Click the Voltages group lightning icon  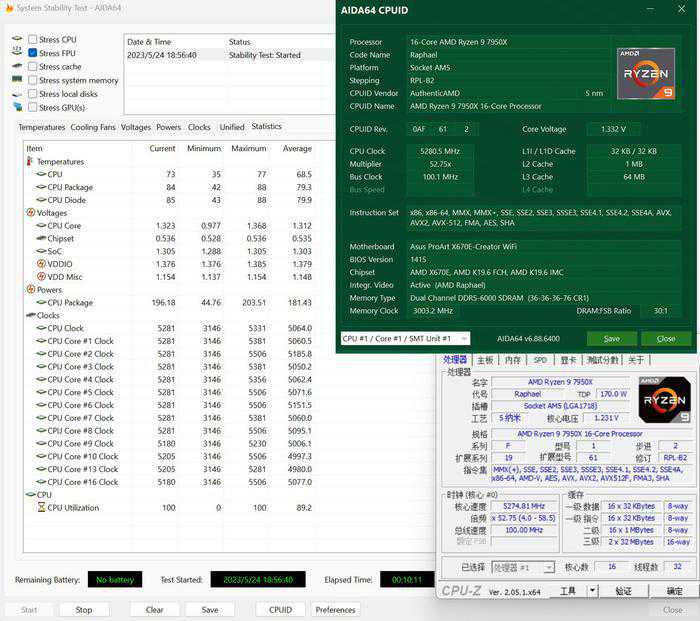(30, 213)
